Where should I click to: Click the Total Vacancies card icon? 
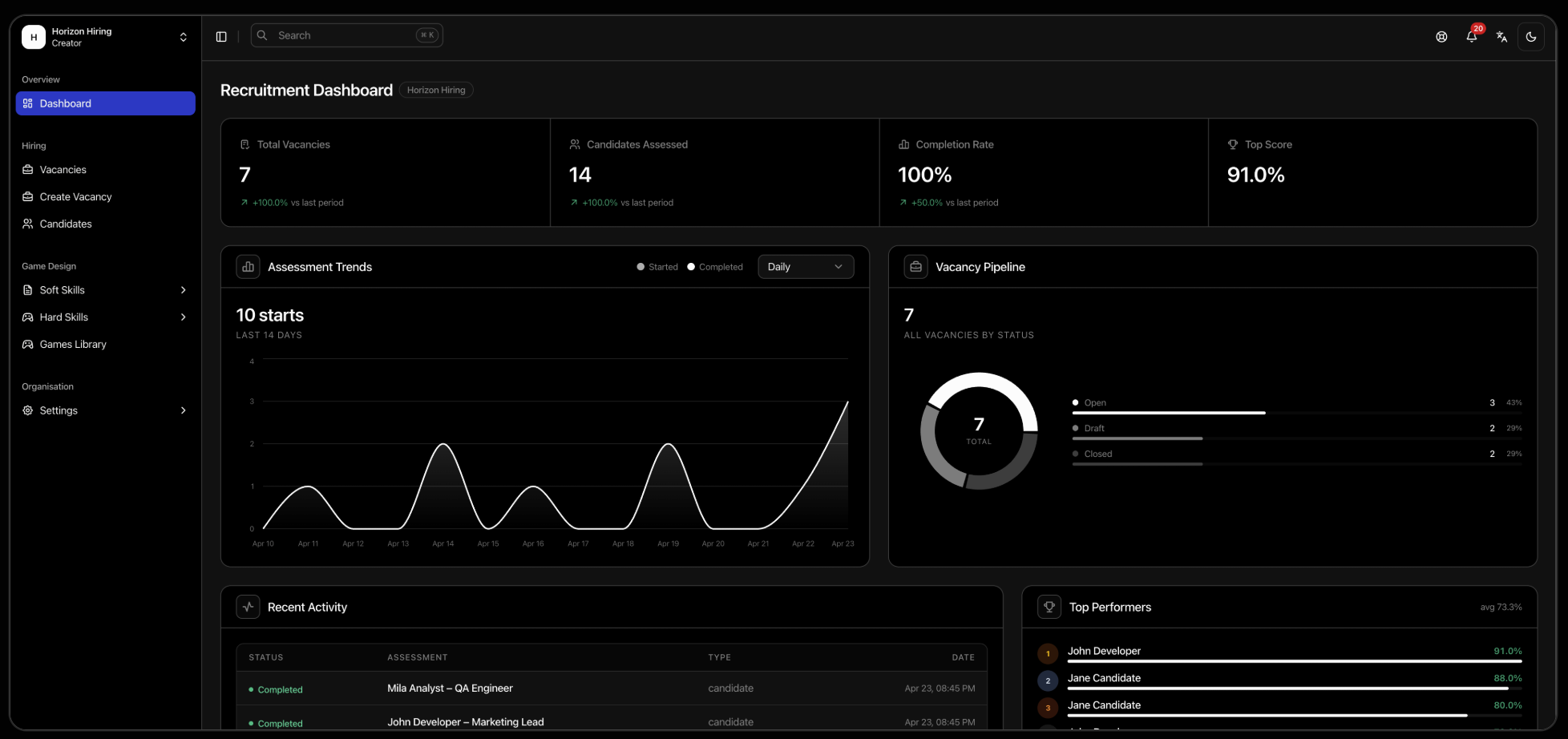(x=244, y=144)
